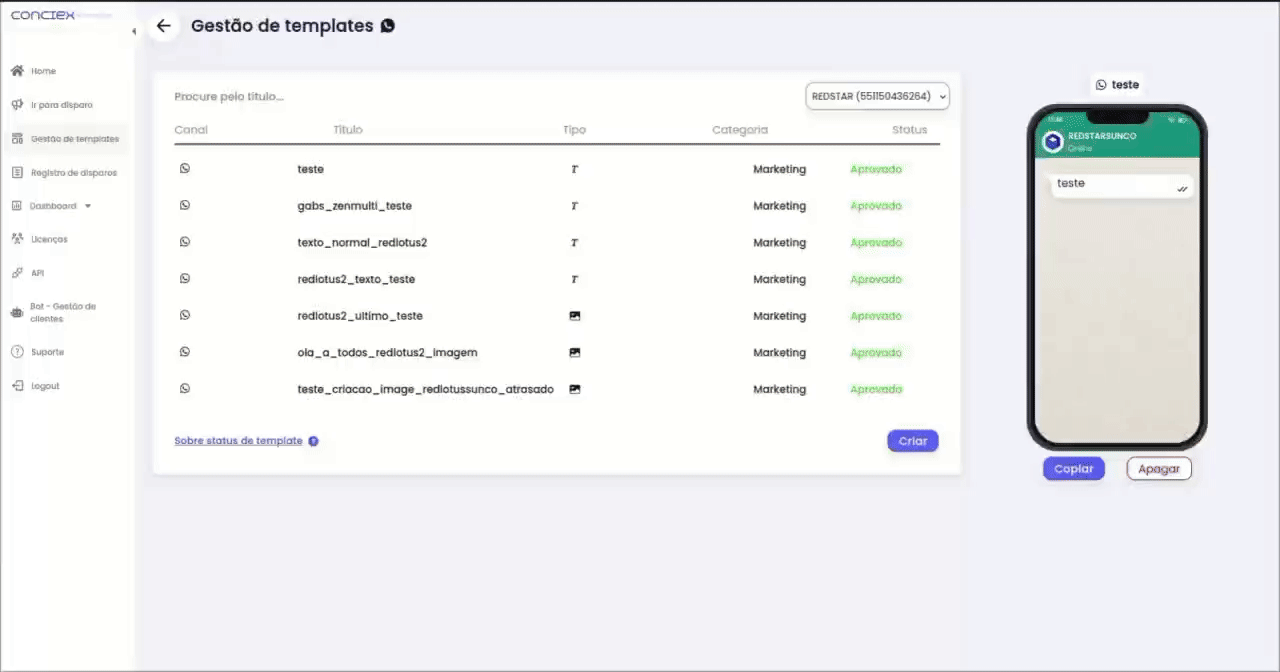
Task: Click the Suporte question mark icon
Action: click(x=17, y=352)
